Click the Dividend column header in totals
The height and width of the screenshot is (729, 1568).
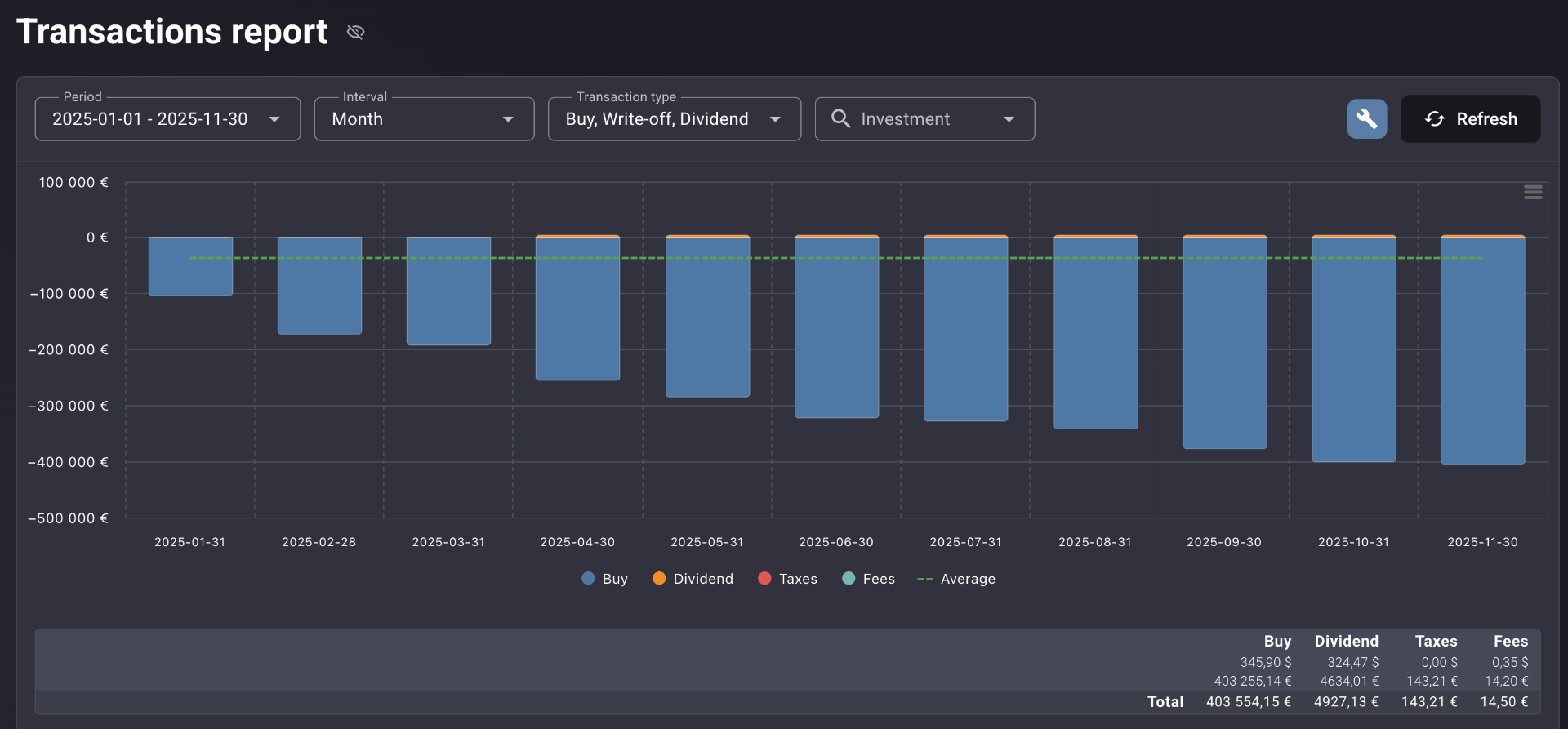click(1346, 642)
